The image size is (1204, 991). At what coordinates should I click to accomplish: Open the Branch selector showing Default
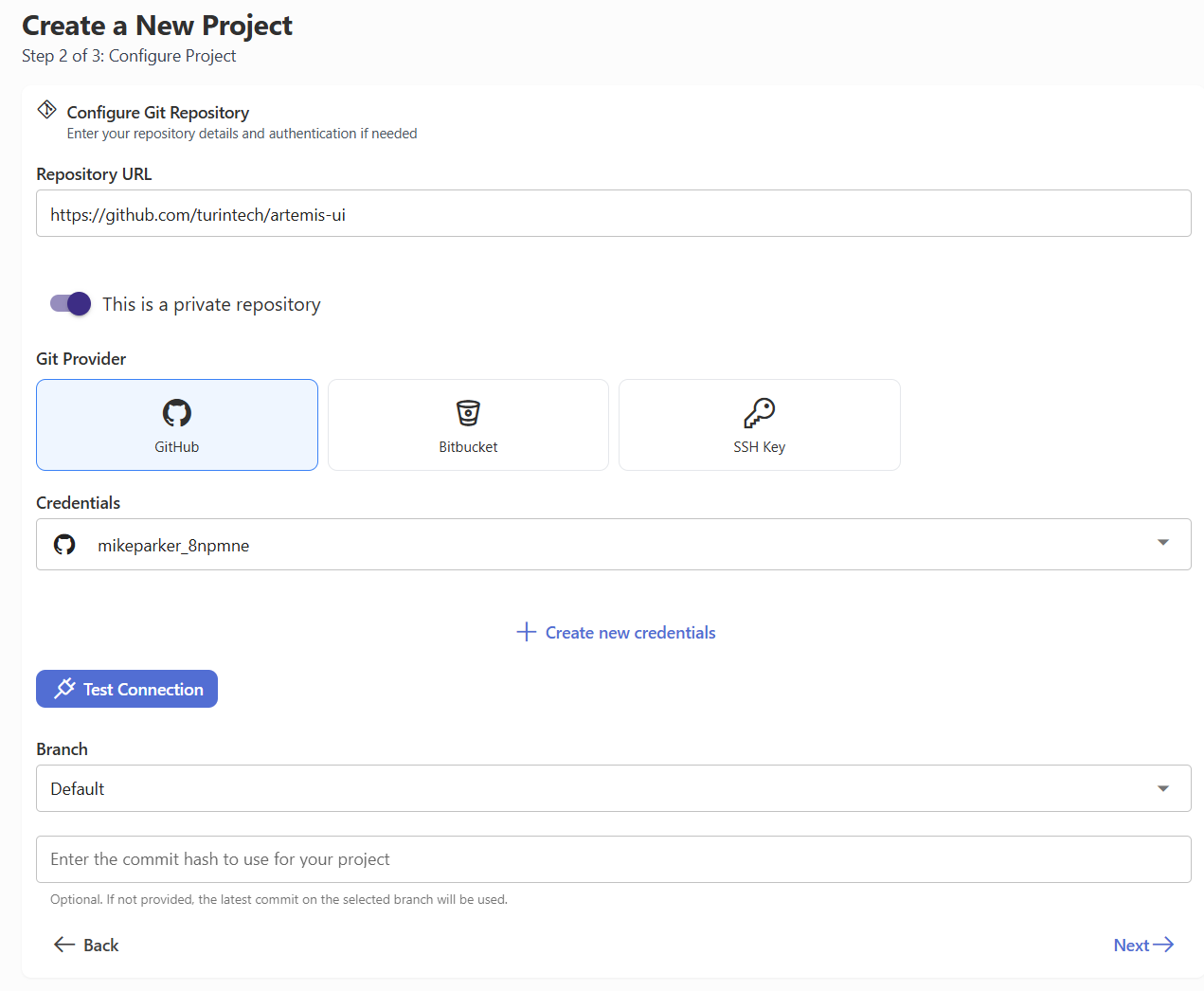[x=614, y=788]
